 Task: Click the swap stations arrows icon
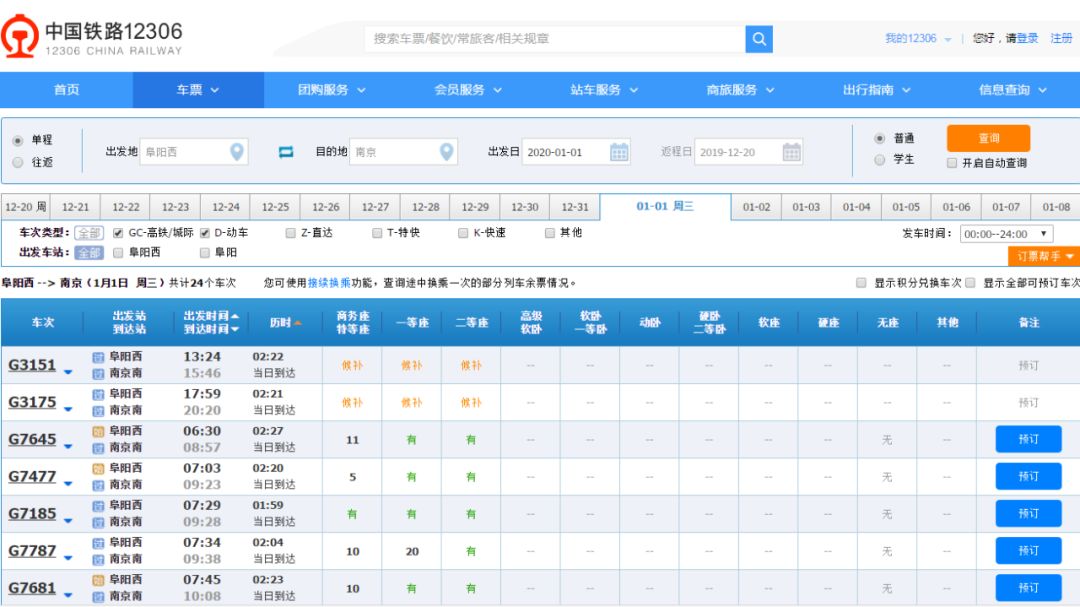[284, 150]
